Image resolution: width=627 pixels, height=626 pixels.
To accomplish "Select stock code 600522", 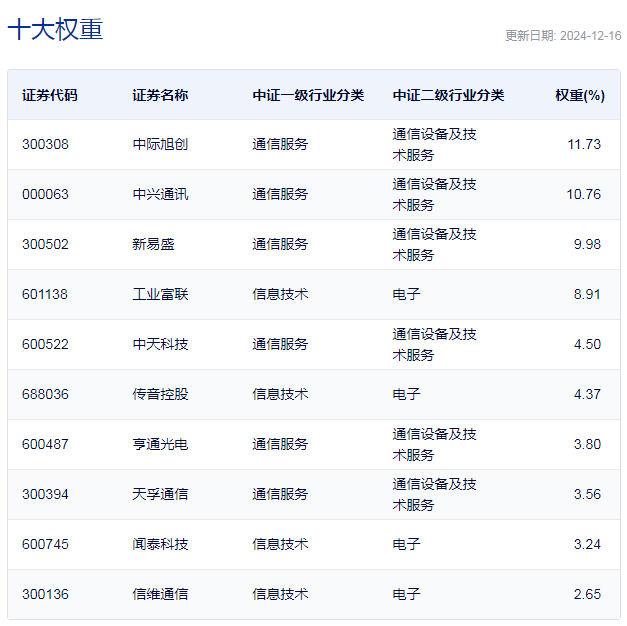I will (45, 344).
